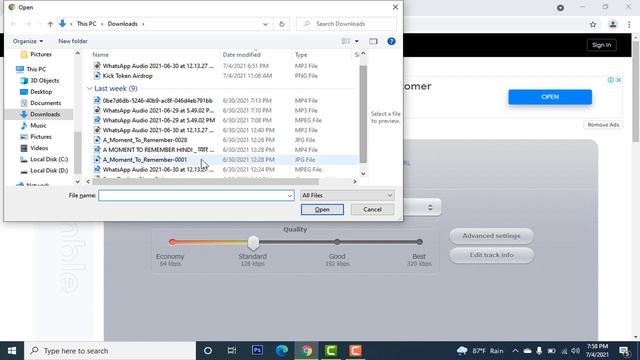Open Local Disk (D:) in sidebar
The height and width of the screenshot is (360, 640).
coord(49,171)
